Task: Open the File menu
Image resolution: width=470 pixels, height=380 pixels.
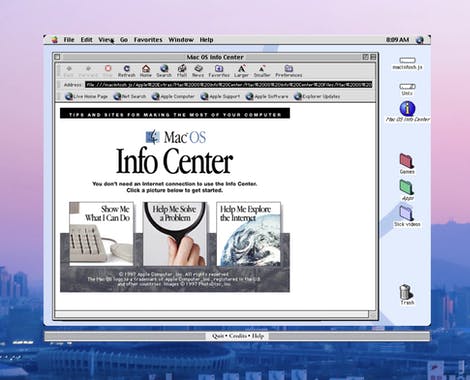Action: [69, 40]
